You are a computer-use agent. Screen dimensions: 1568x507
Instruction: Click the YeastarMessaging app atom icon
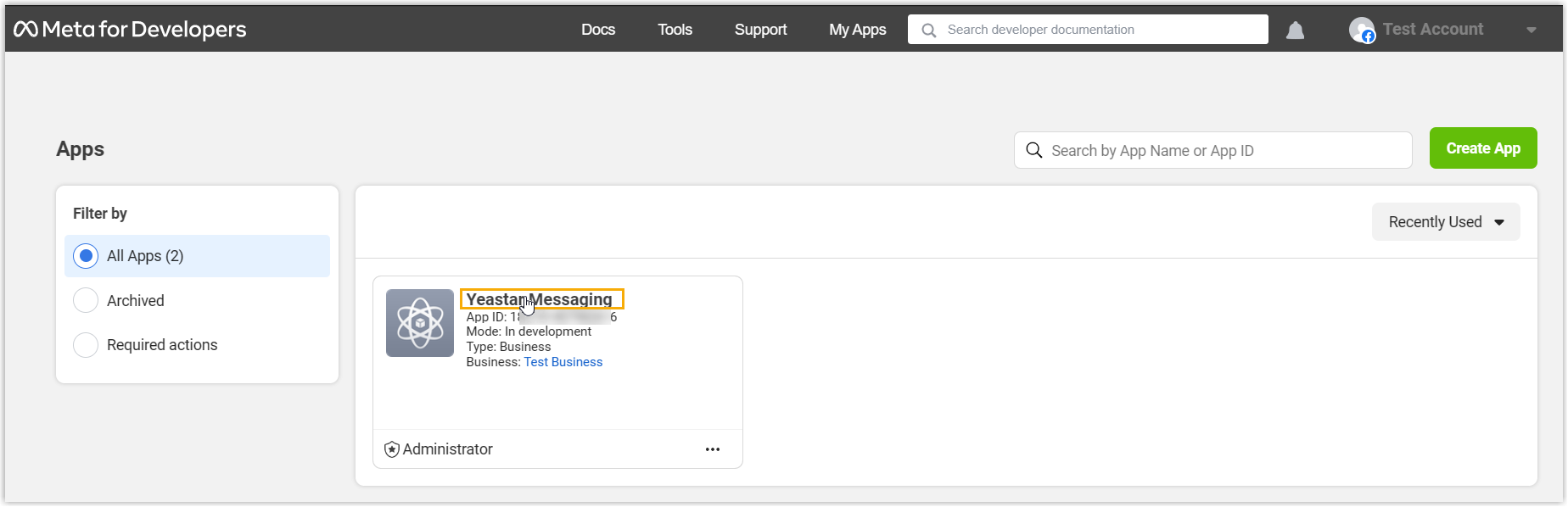tap(420, 323)
